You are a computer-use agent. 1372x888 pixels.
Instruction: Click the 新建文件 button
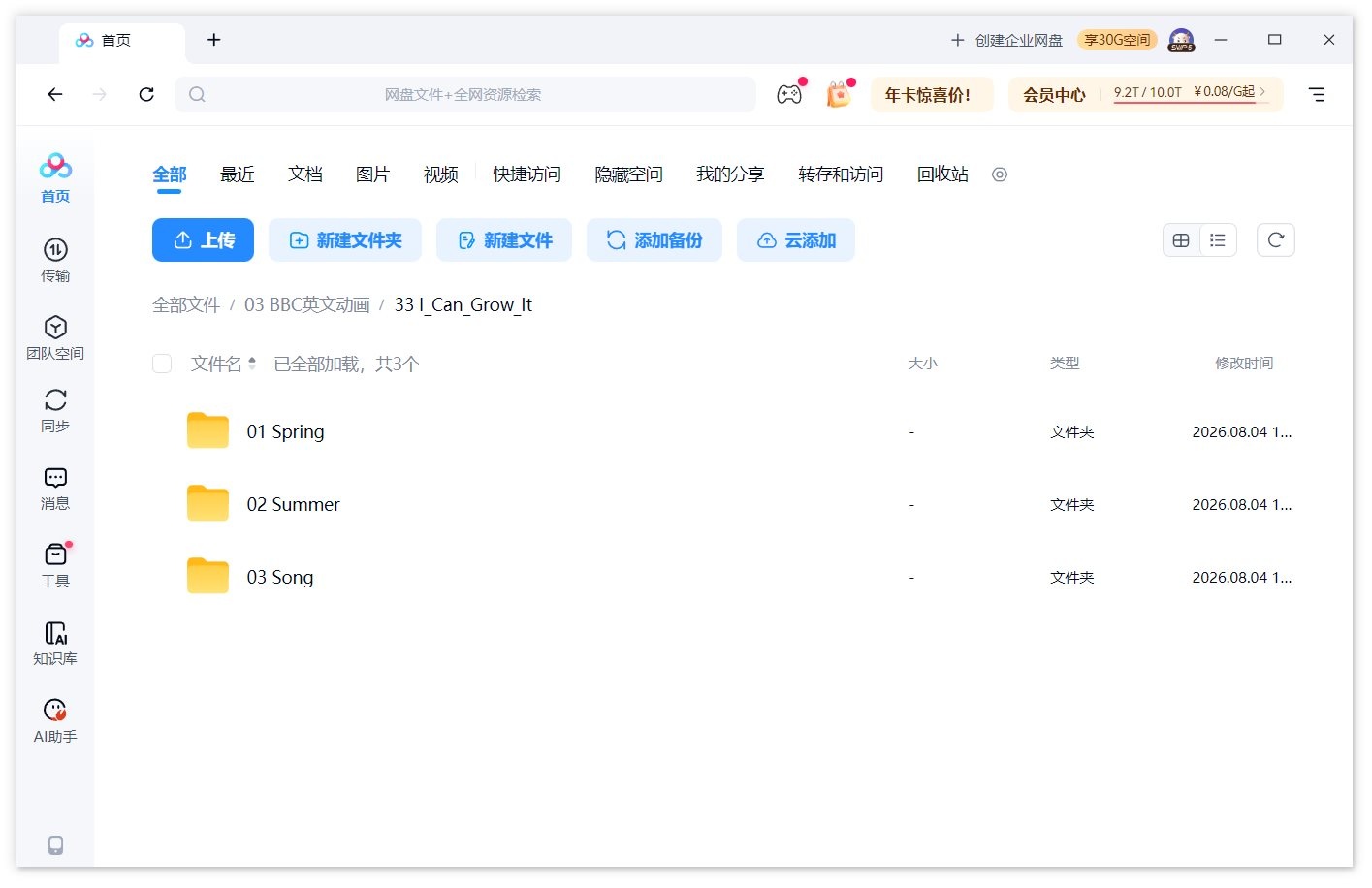tap(504, 239)
